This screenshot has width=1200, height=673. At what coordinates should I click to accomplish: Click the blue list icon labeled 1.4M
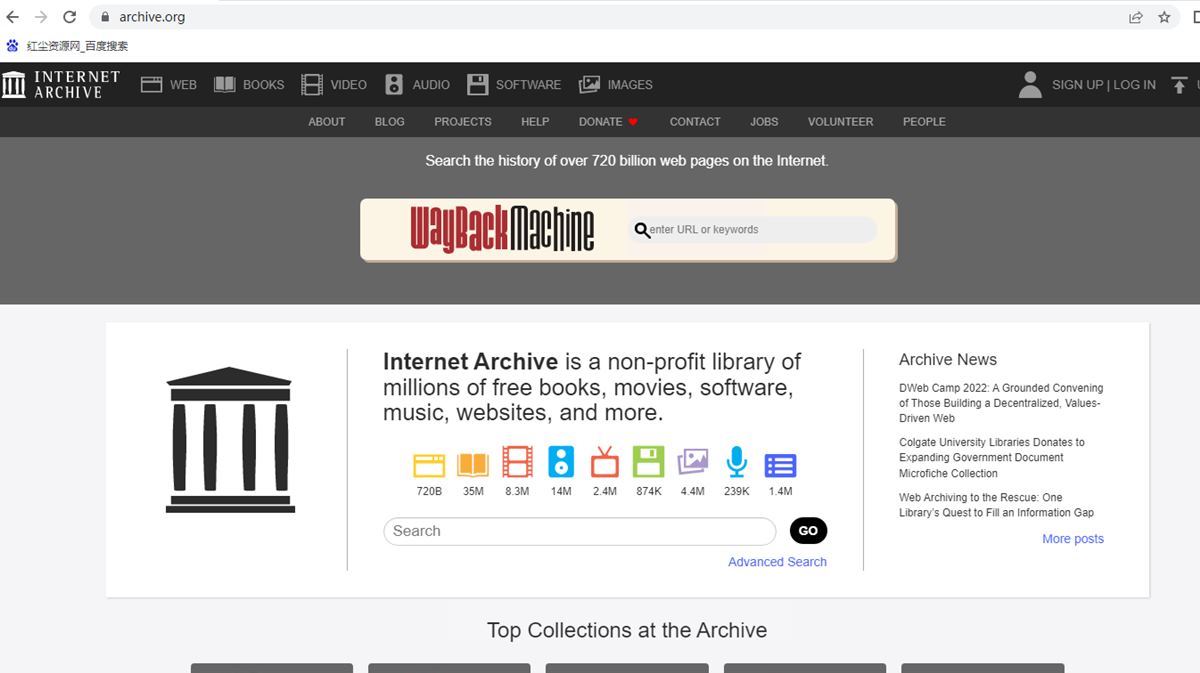[x=780, y=465]
